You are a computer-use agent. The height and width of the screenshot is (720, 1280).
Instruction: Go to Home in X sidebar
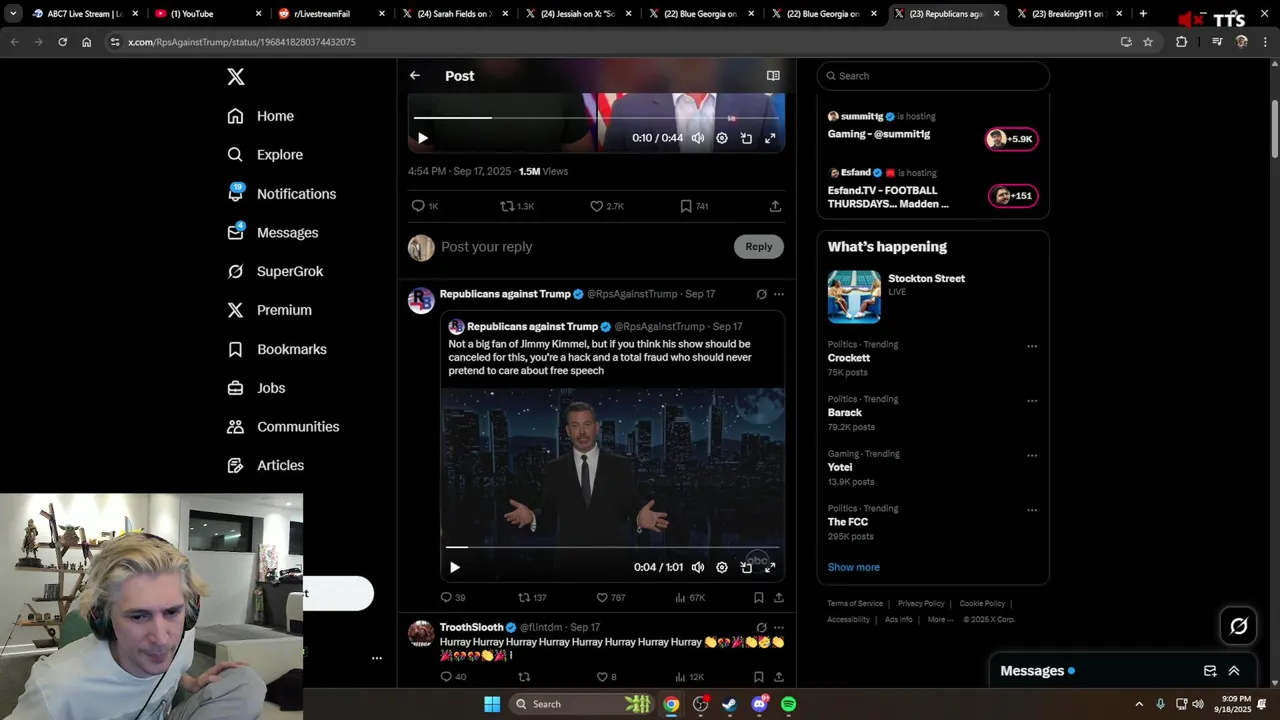[x=261, y=116]
